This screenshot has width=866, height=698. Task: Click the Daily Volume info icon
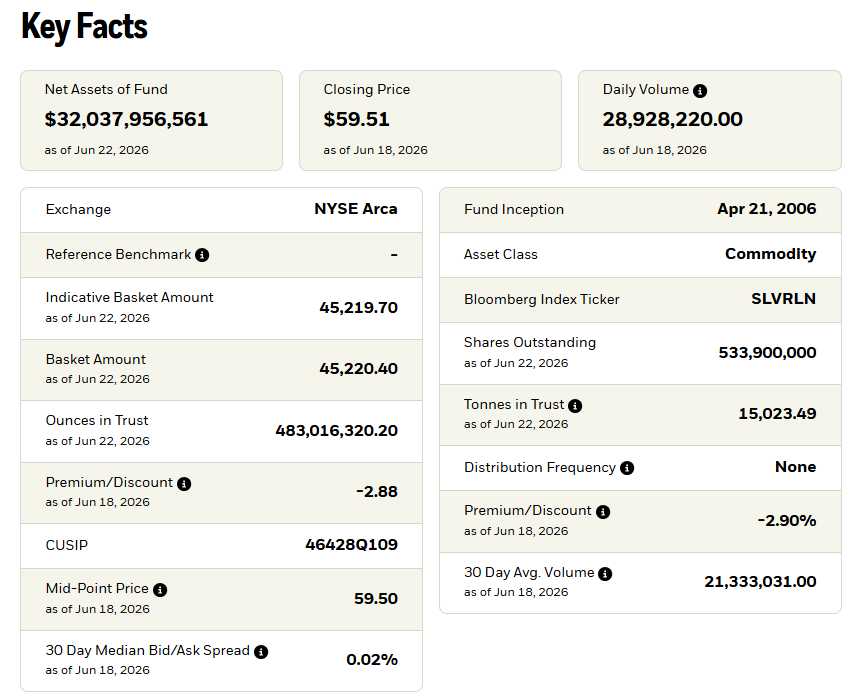point(700,91)
